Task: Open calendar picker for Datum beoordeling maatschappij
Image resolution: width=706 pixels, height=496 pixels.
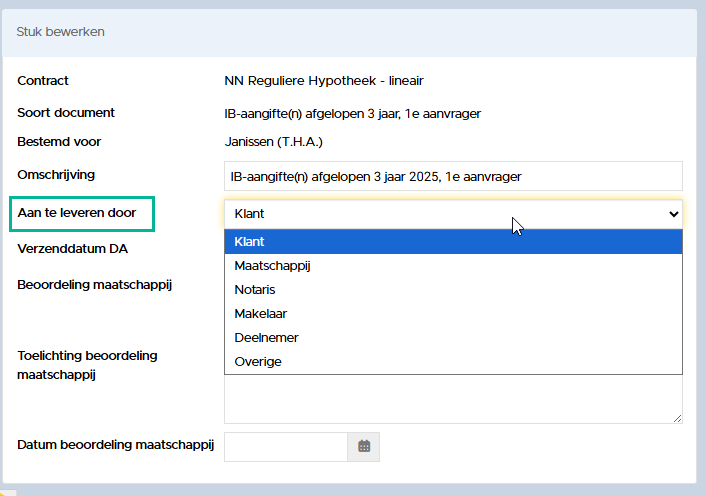Action: tap(364, 446)
